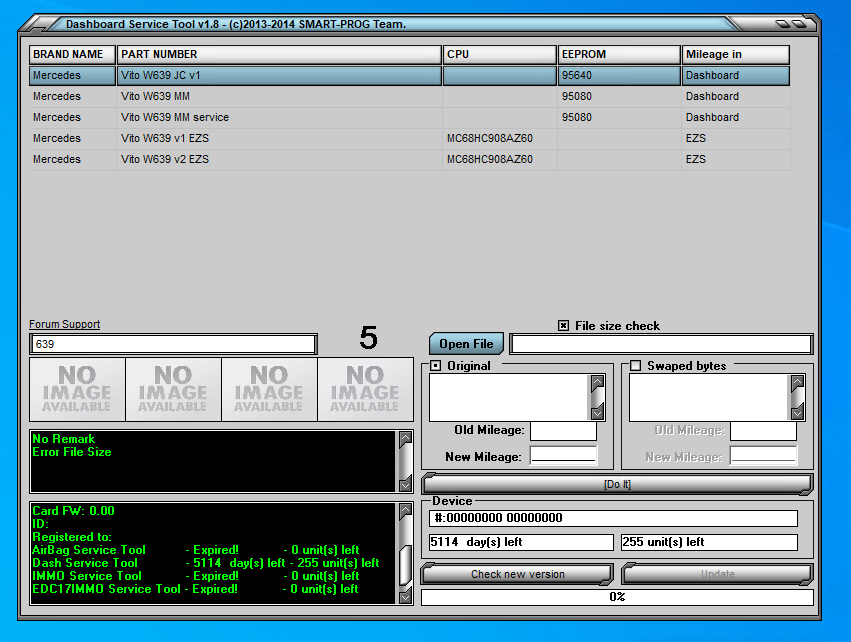Open the Forum Support link
This screenshot has width=851, height=642.
click(65, 324)
